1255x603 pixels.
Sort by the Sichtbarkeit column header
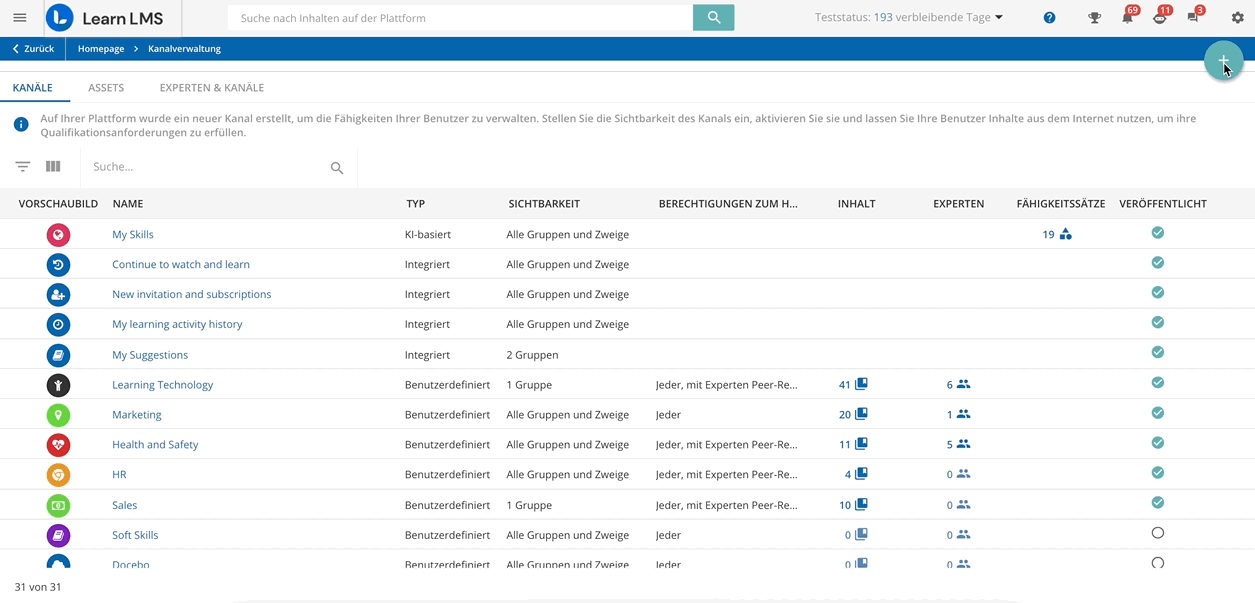[544, 204]
